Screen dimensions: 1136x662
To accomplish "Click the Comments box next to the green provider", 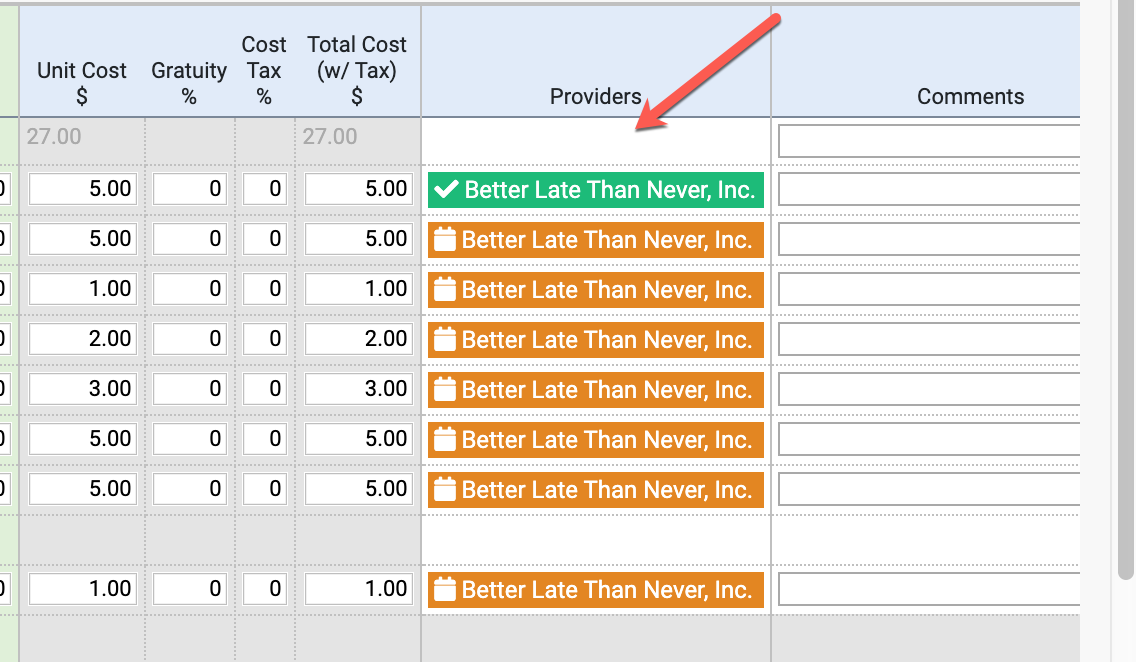I will 929,189.
